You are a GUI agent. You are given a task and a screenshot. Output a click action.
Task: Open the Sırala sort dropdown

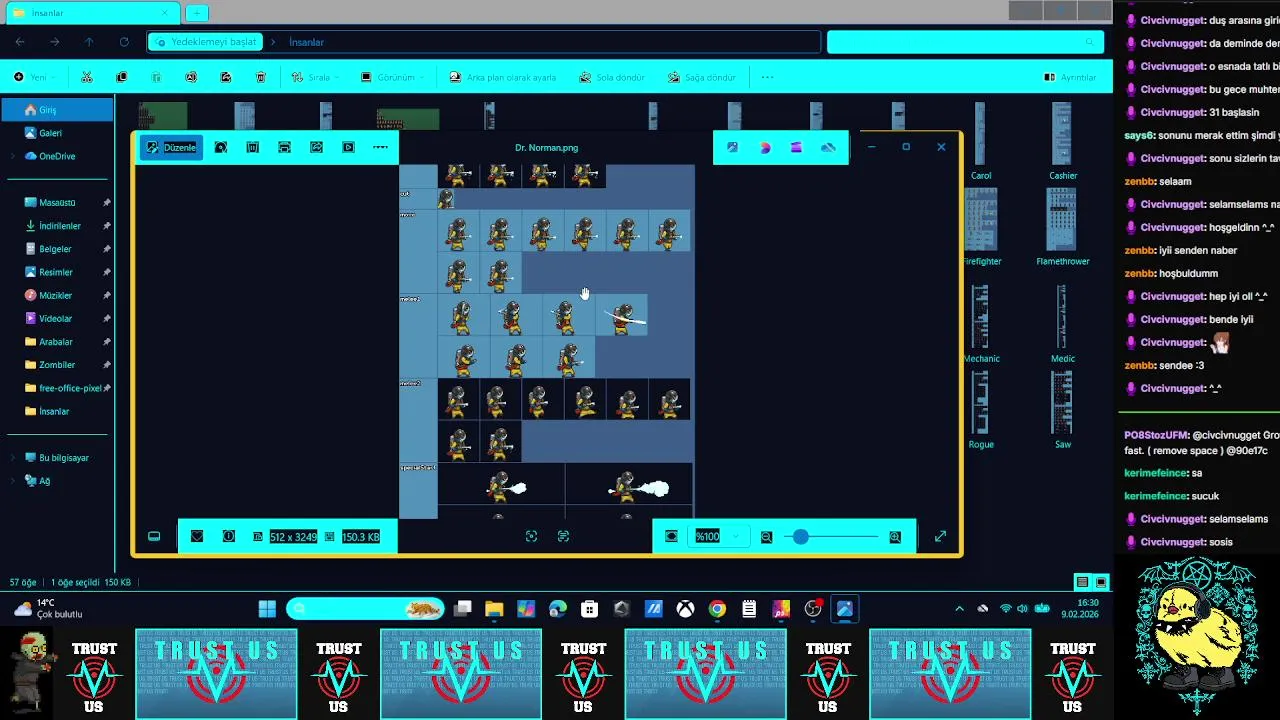[x=315, y=77]
